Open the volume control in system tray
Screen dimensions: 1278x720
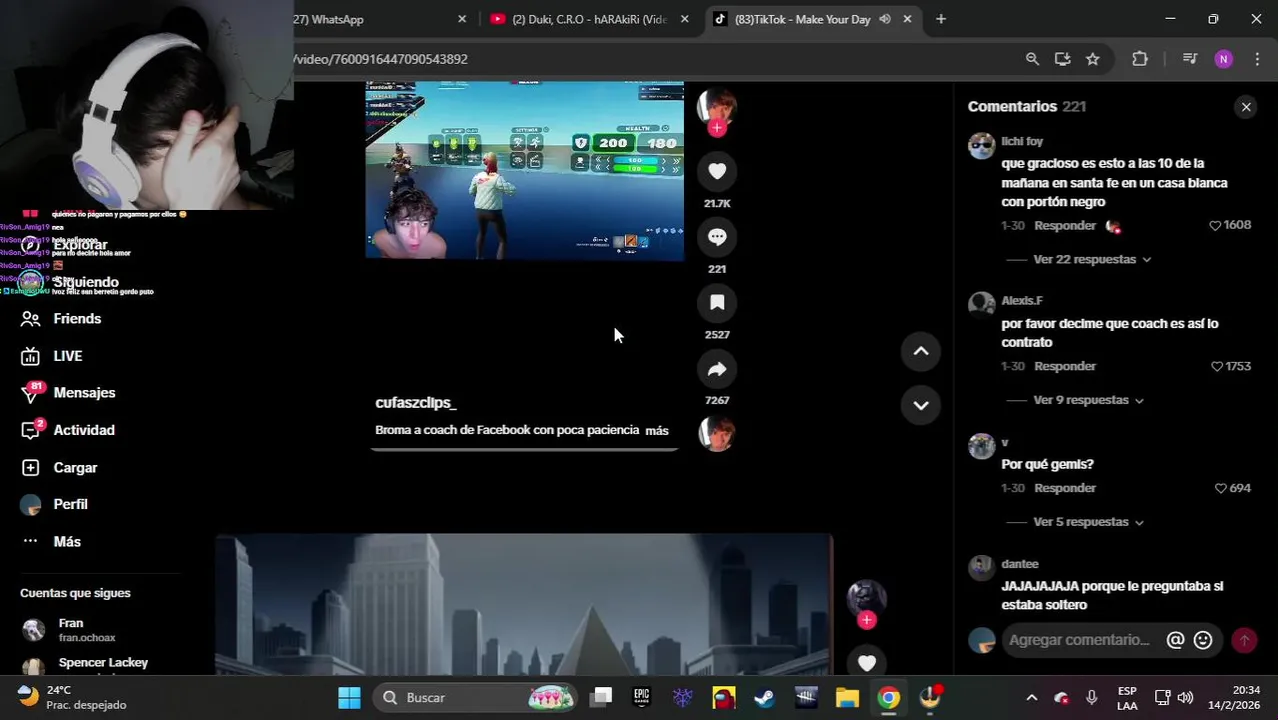pos(1185,697)
